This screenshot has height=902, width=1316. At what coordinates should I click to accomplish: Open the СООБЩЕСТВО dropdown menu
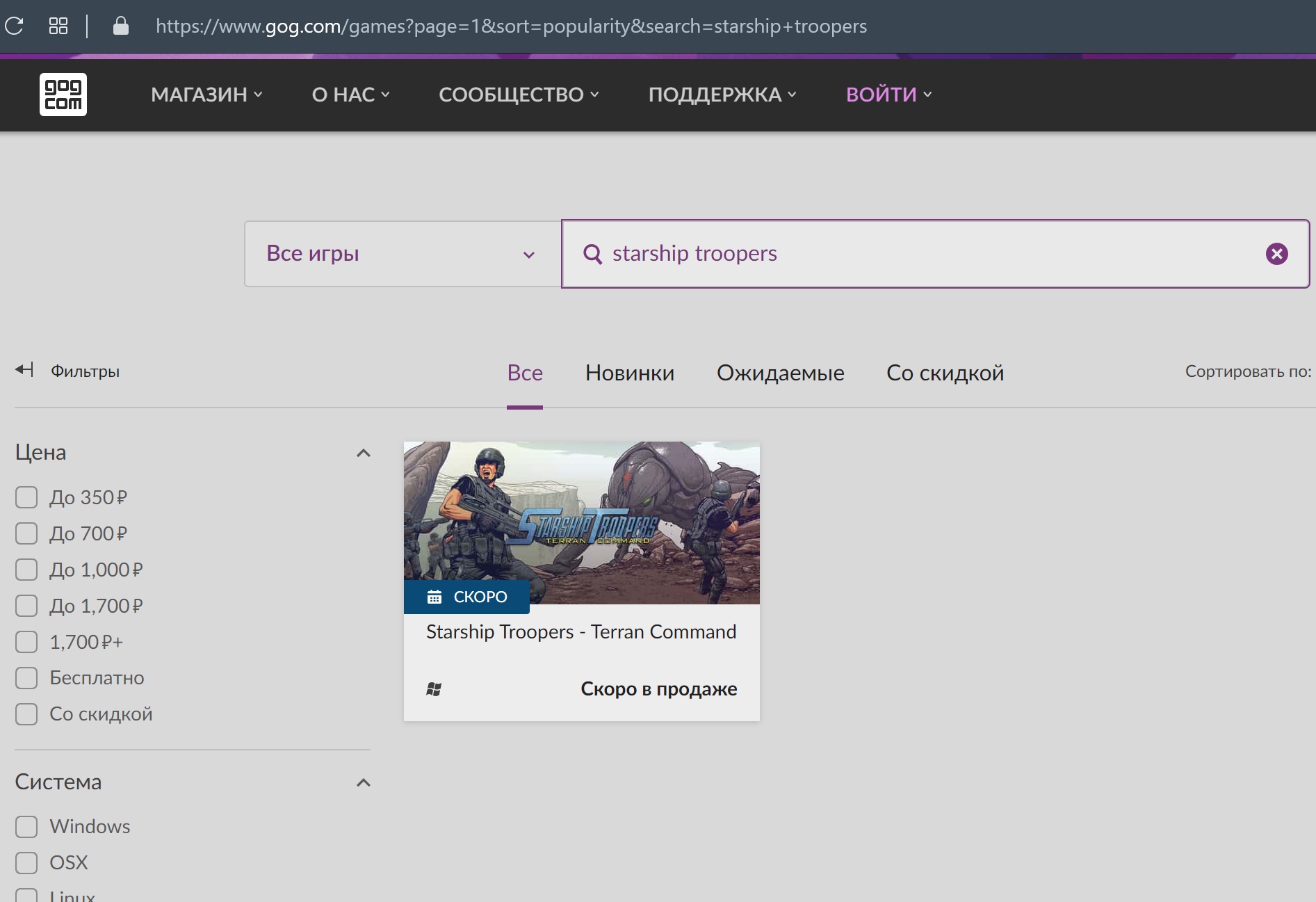tap(519, 95)
